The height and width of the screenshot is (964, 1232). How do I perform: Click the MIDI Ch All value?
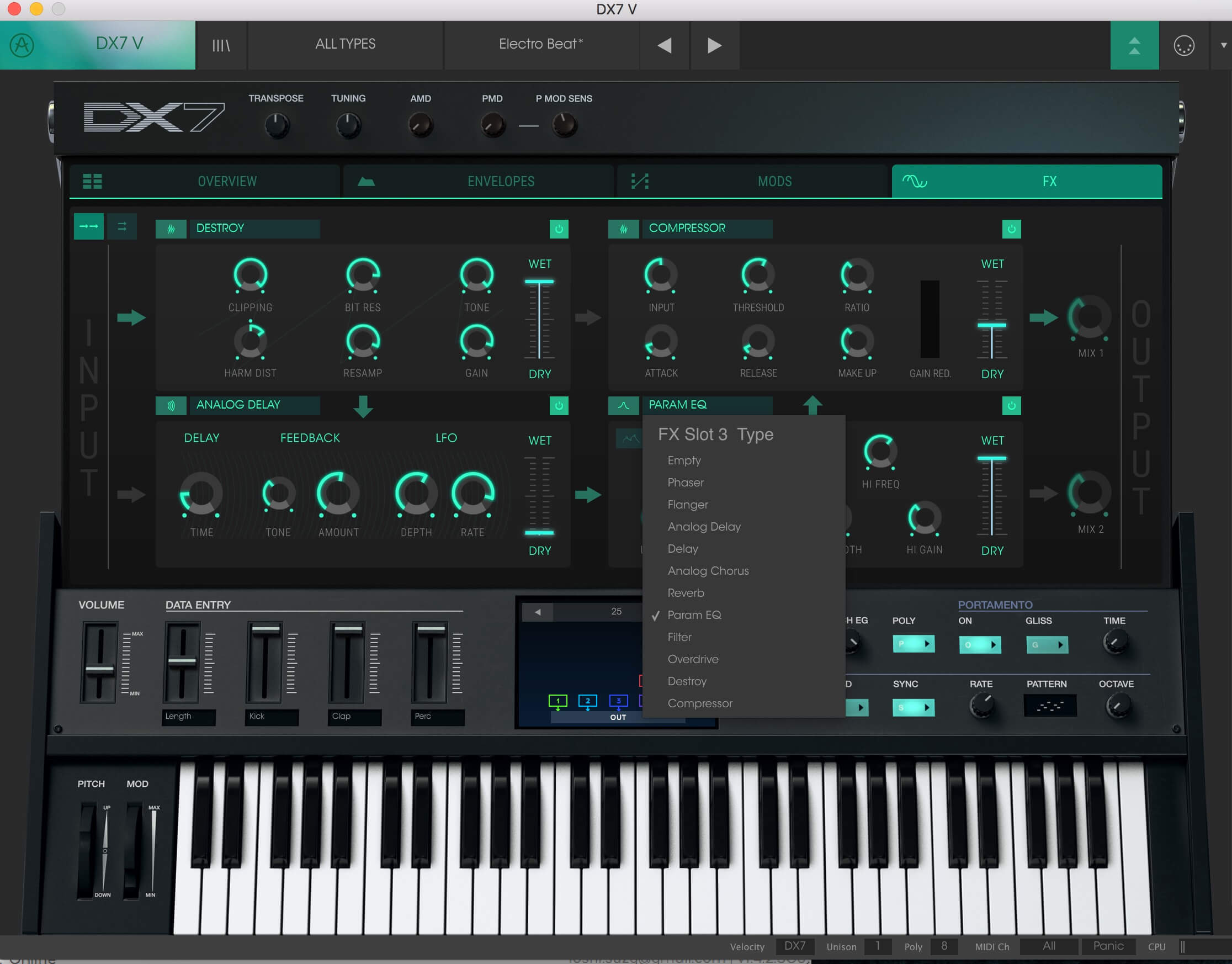(x=1049, y=946)
